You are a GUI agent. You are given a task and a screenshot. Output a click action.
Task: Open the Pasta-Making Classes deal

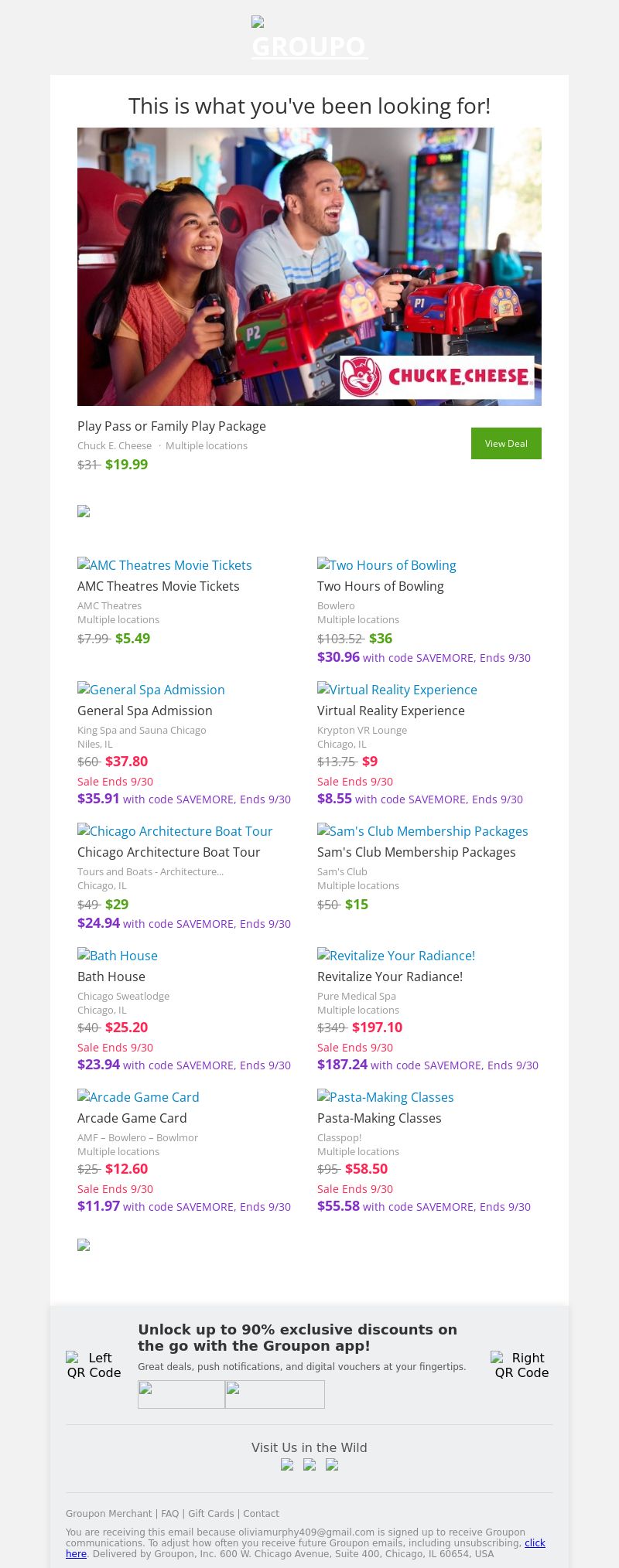(x=379, y=1118)
